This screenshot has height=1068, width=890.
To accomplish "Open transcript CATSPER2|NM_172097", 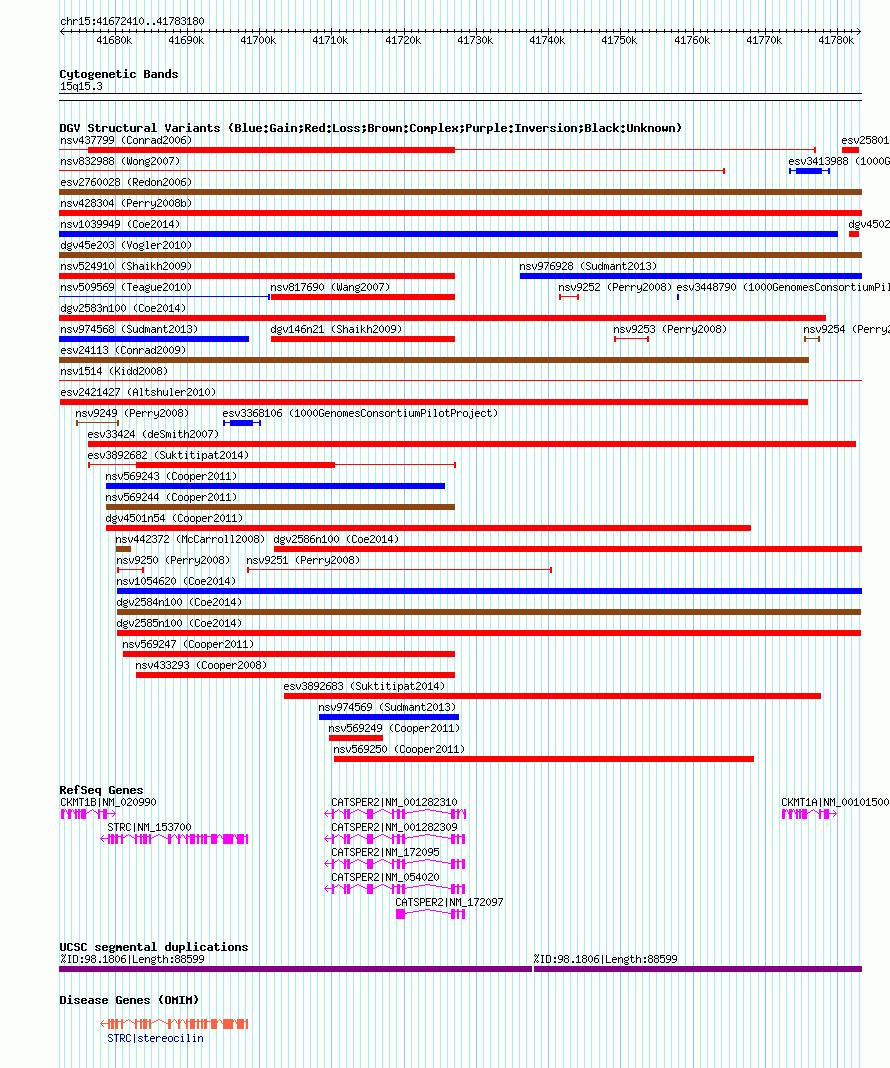I will [449, 902].
